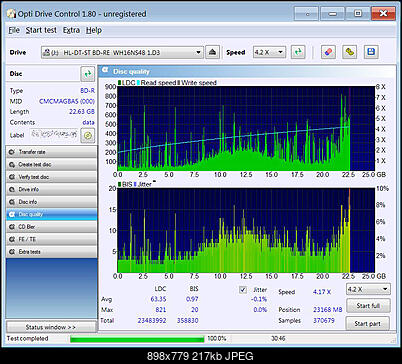The image size is (402, 364).
Task: Click the eraser icon in the toolbar
Action: tap(328, 52)
